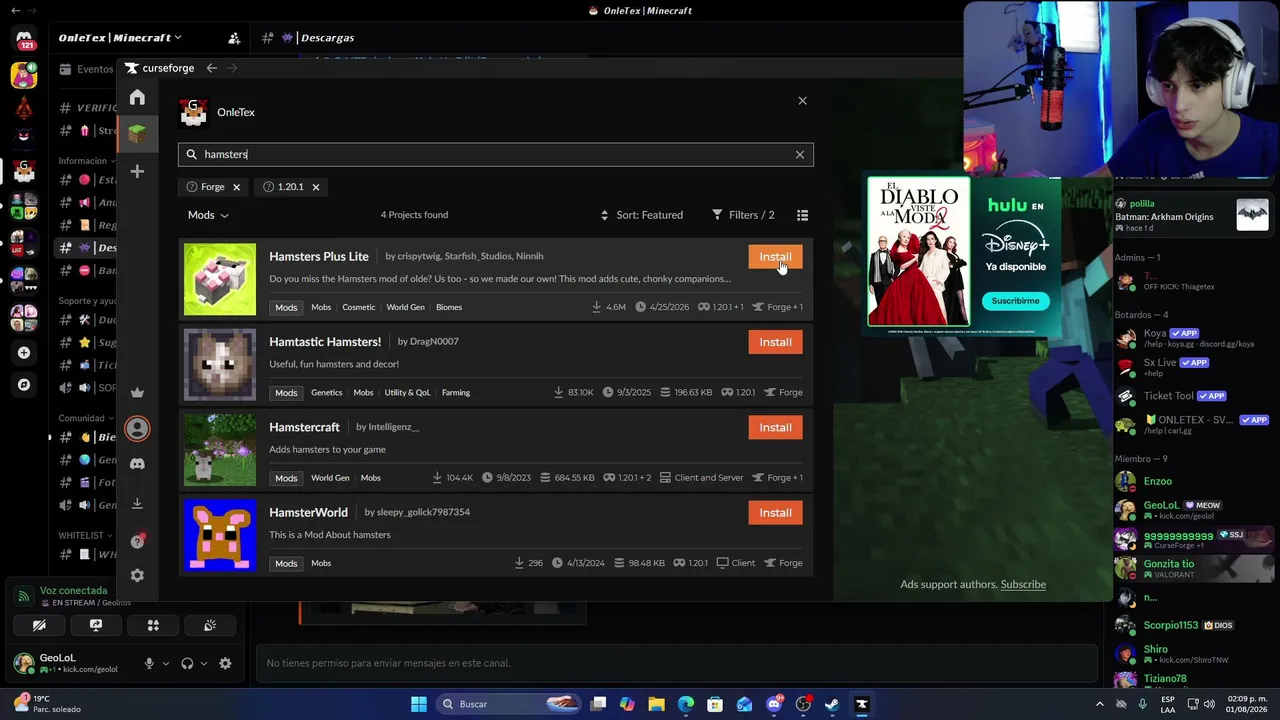Add a server in Discord server list
This screenshot has width=1280, height=720.
point(24,353)
